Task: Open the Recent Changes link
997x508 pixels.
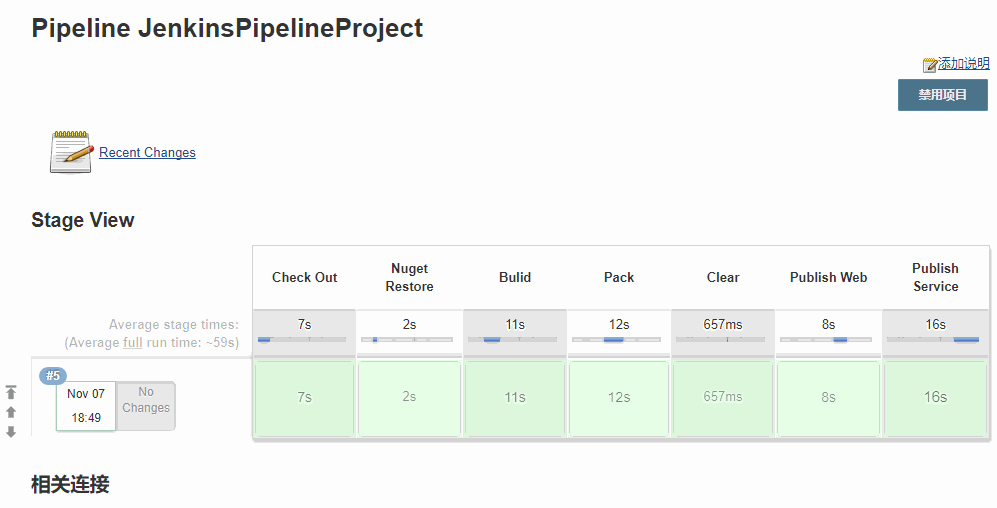Action: coord(147,153)
